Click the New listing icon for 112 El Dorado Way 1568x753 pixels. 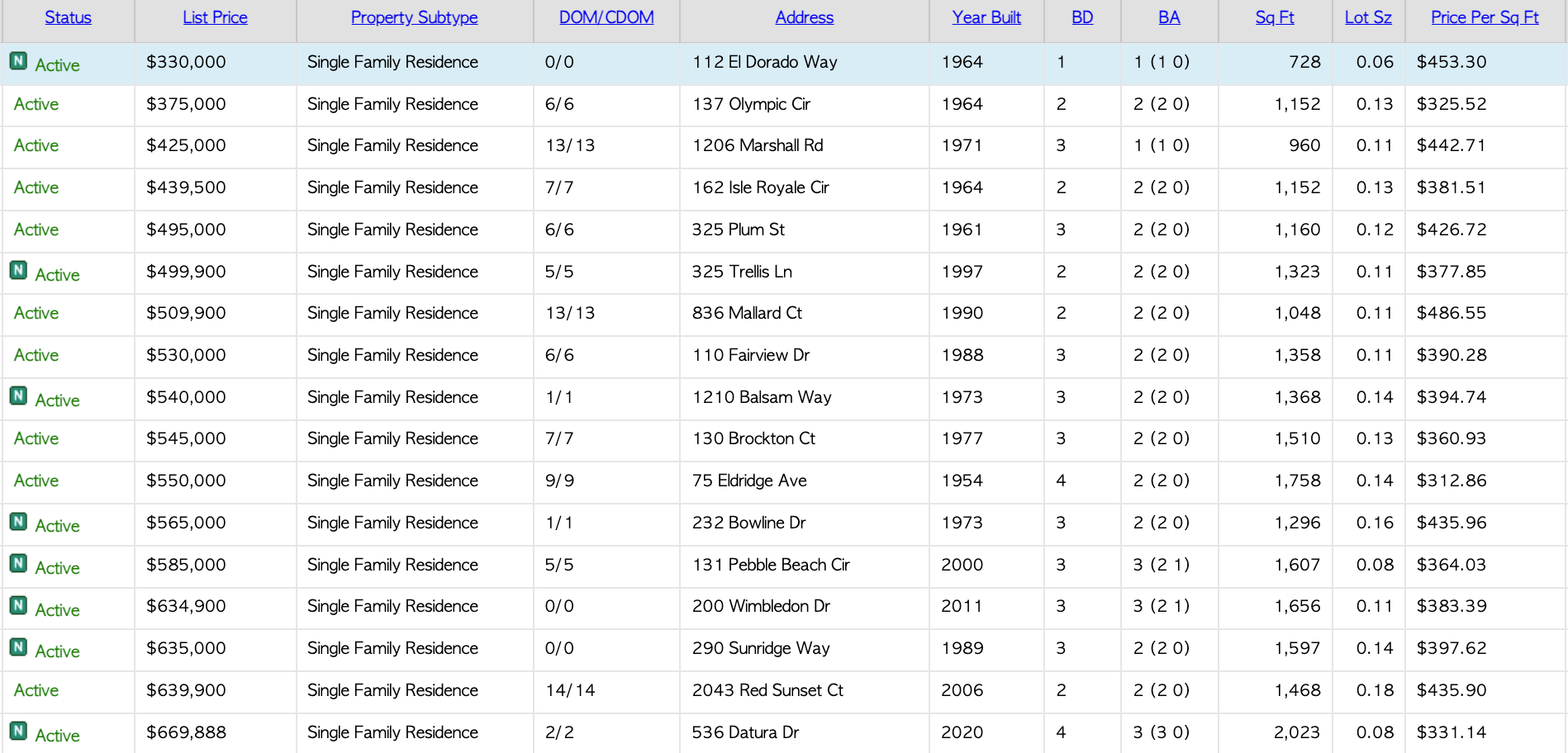pyautogui.click(x=18, y=61)
